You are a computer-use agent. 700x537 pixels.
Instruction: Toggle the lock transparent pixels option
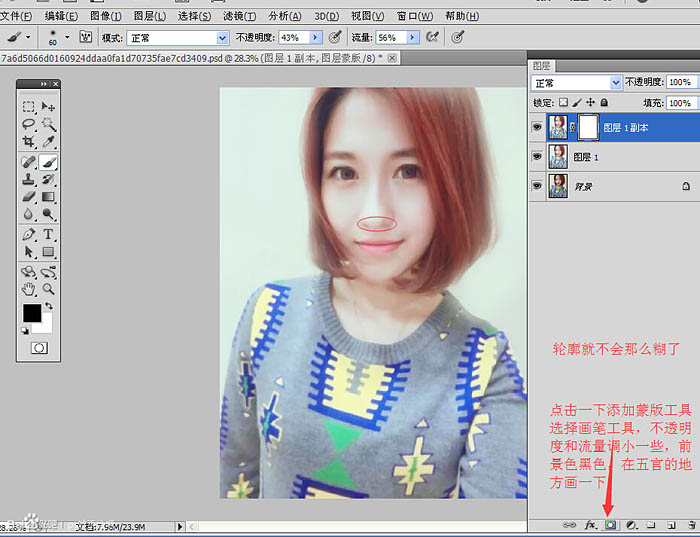click(x=563, y=103)
